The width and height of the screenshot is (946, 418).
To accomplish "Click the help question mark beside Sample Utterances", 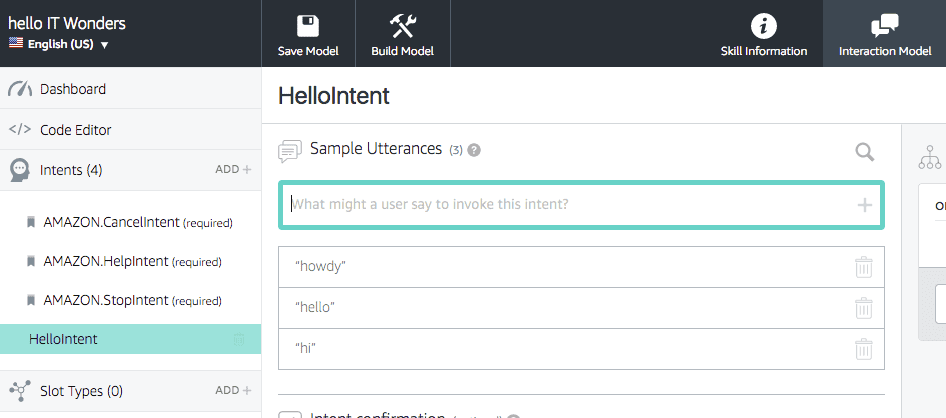I will [474, 150].
